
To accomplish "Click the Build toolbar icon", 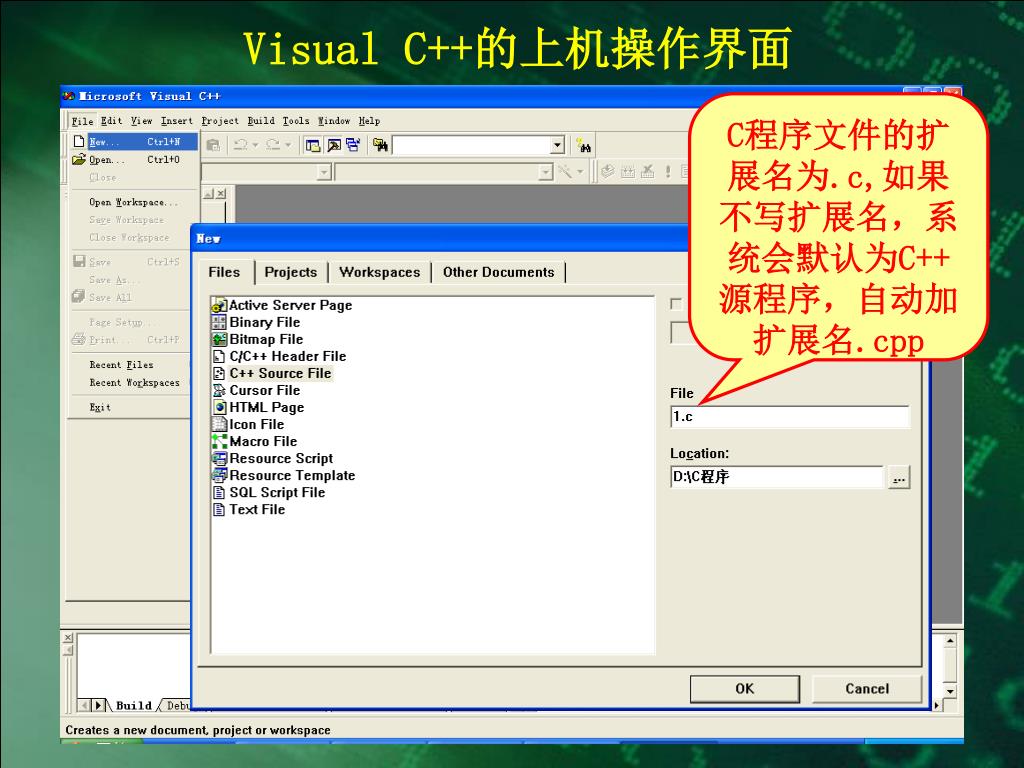I will (628, 172).
